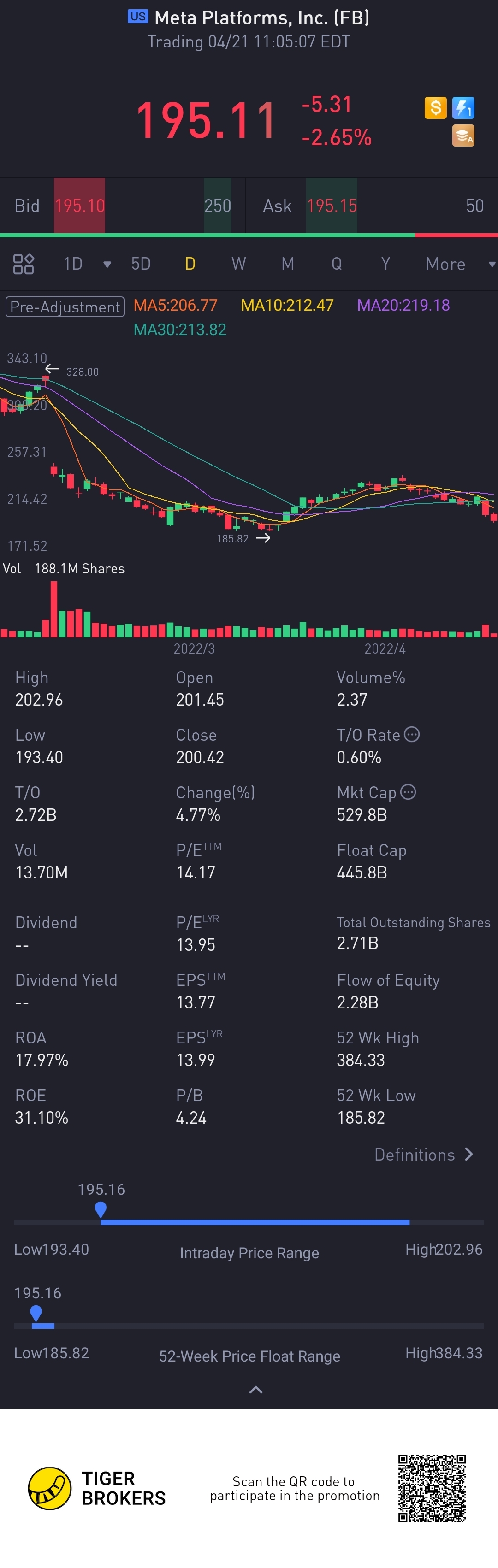498x1568 pixels.
Task: Tap the Bid price 195.10
Action: click(x=80, y=206)
